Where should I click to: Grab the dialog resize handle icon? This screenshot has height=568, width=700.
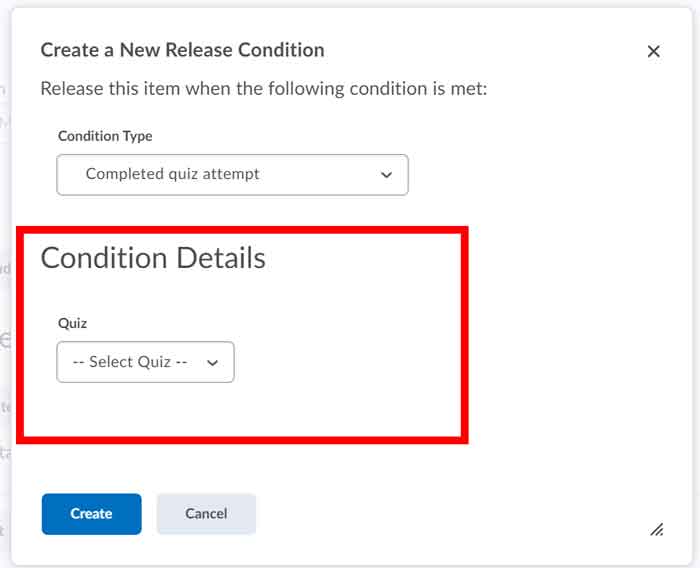pyautogui.click(x=657, y=530)
